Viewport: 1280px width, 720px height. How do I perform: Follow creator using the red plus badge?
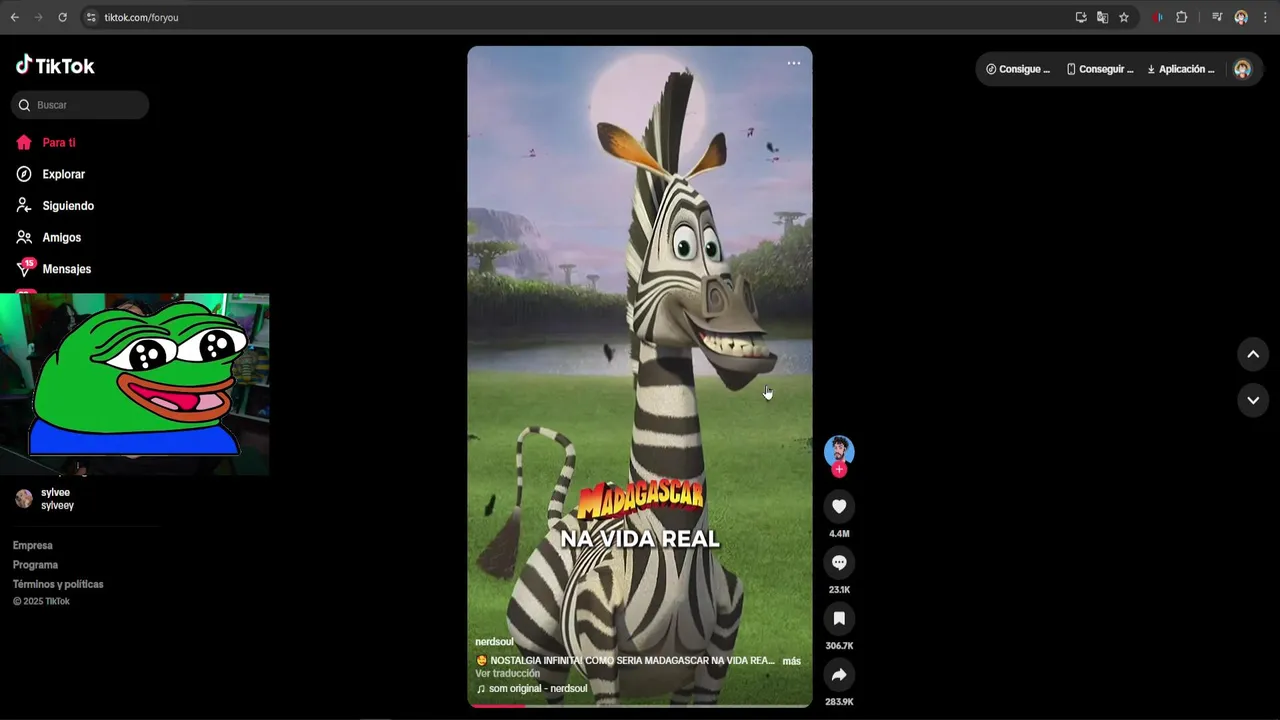pos(839,470)
